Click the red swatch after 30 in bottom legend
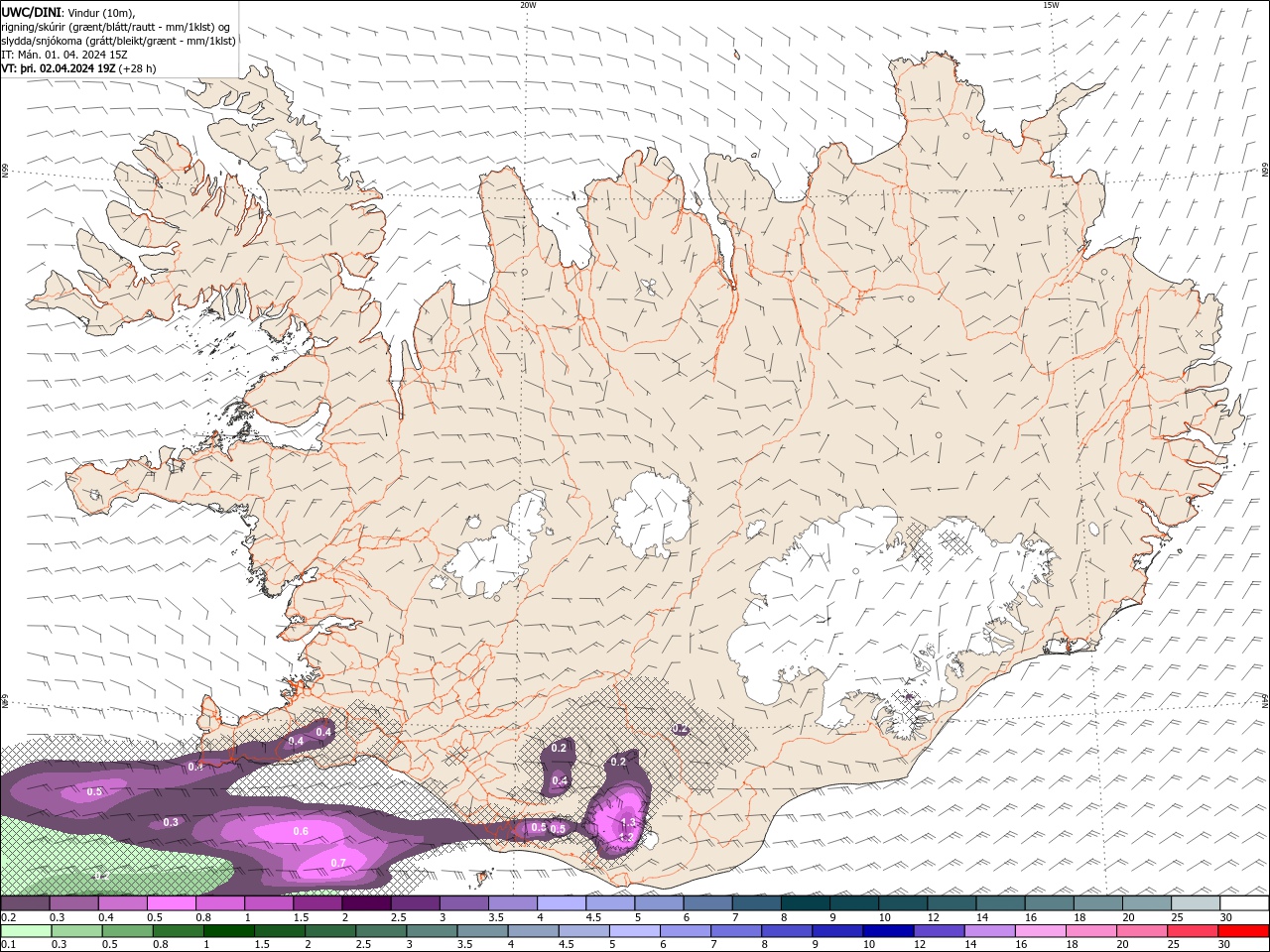The image size is (1270, 952). click(1244, 931)
